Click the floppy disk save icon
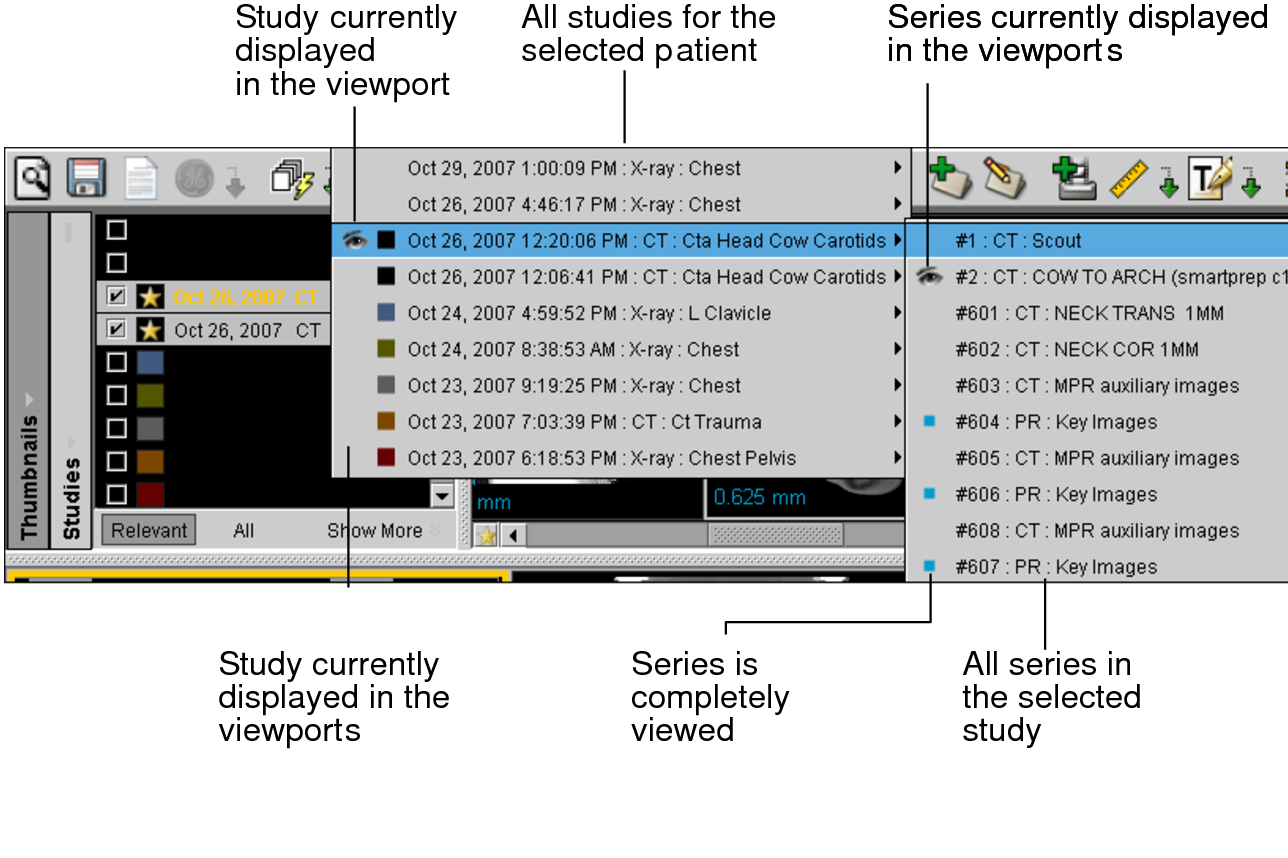Viewport: 1288px width, 858px height. pyautogui.click(x=86, y=180)
